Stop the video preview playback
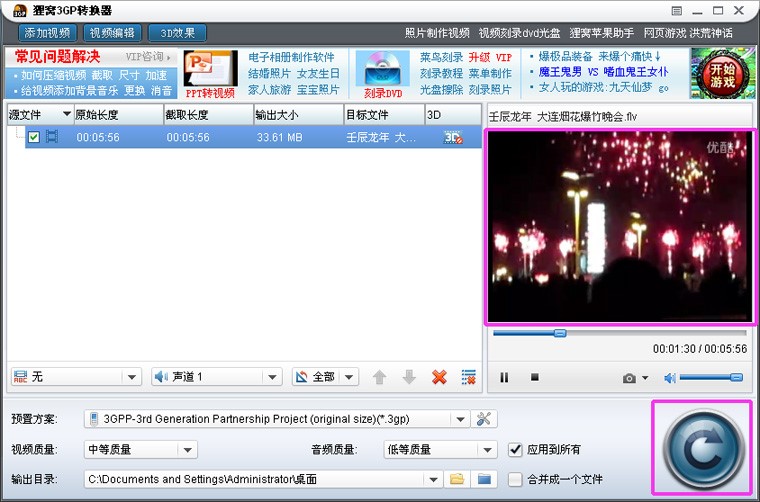 pos(534,377)
